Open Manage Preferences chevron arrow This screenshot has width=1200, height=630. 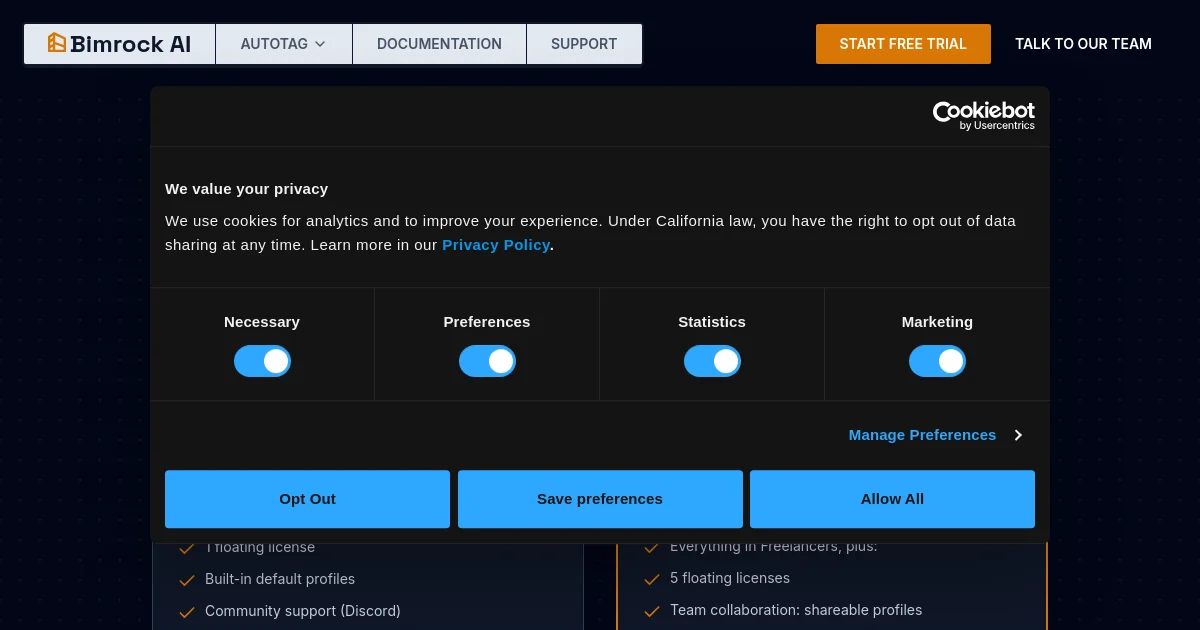pyautogui.click(x=1018, y=435)
